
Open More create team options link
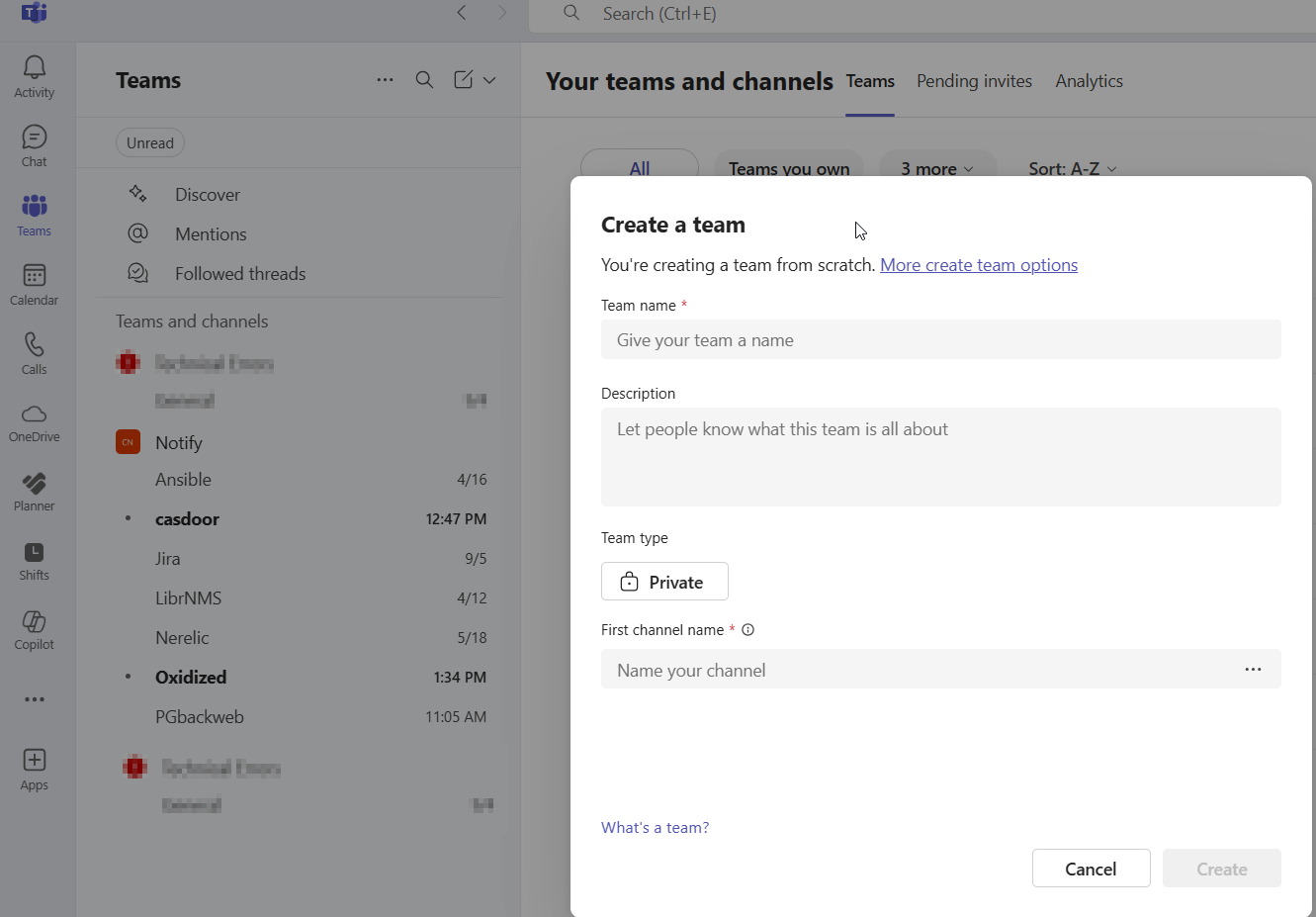(x=978, y=264)
